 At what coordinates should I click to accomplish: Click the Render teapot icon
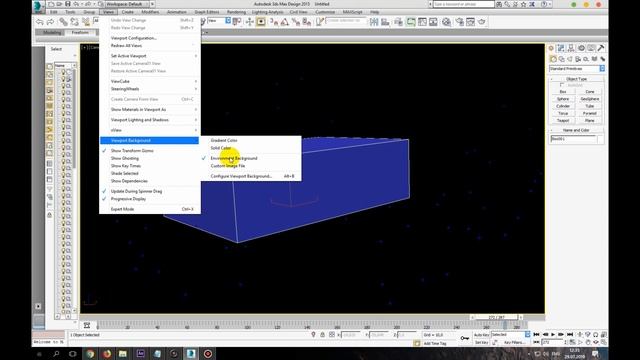[x=482, y=22]
